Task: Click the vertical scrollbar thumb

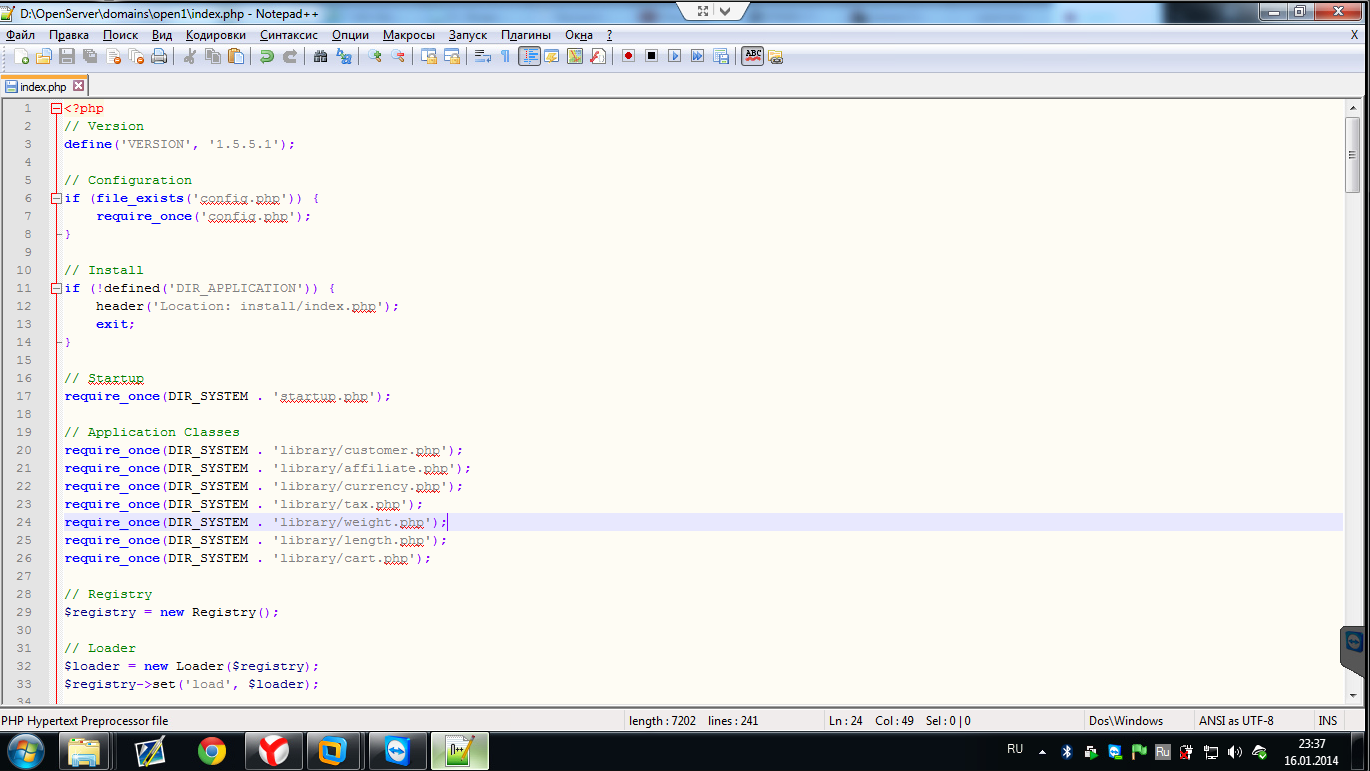Action: pyautogui.click(x=1352, y=154)
